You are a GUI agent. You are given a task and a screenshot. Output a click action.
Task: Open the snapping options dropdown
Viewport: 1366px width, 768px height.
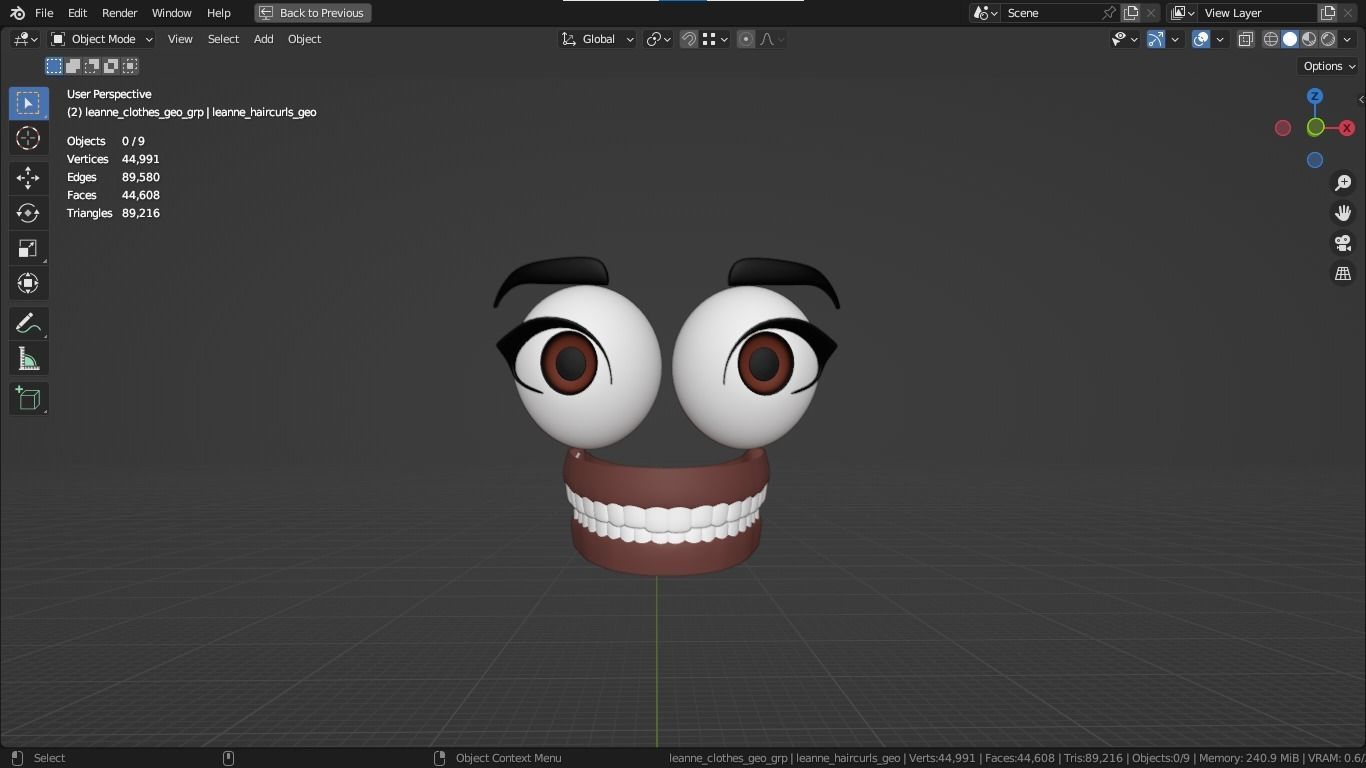pos(714,39)
